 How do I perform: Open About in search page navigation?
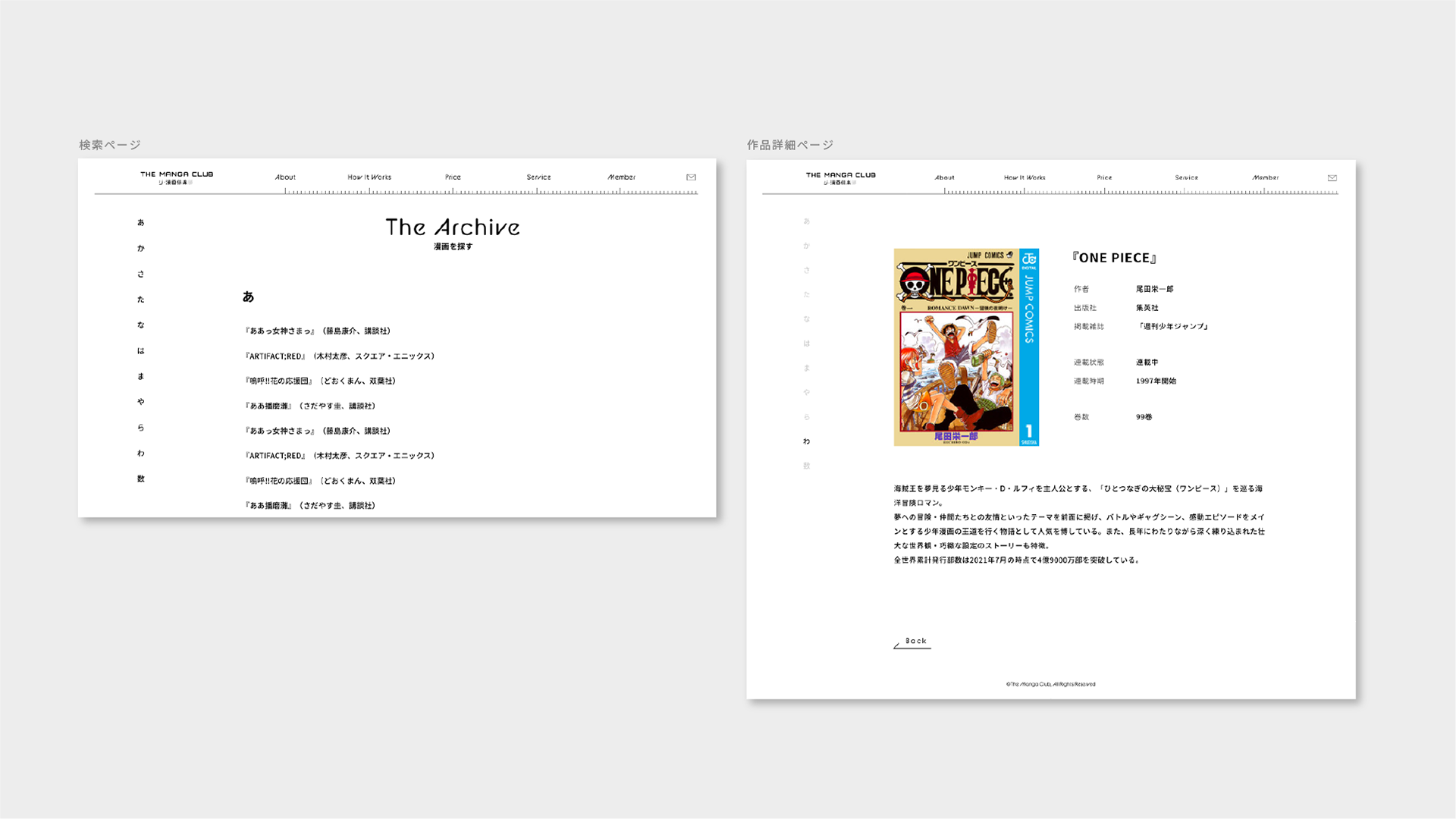pos(285,177)
